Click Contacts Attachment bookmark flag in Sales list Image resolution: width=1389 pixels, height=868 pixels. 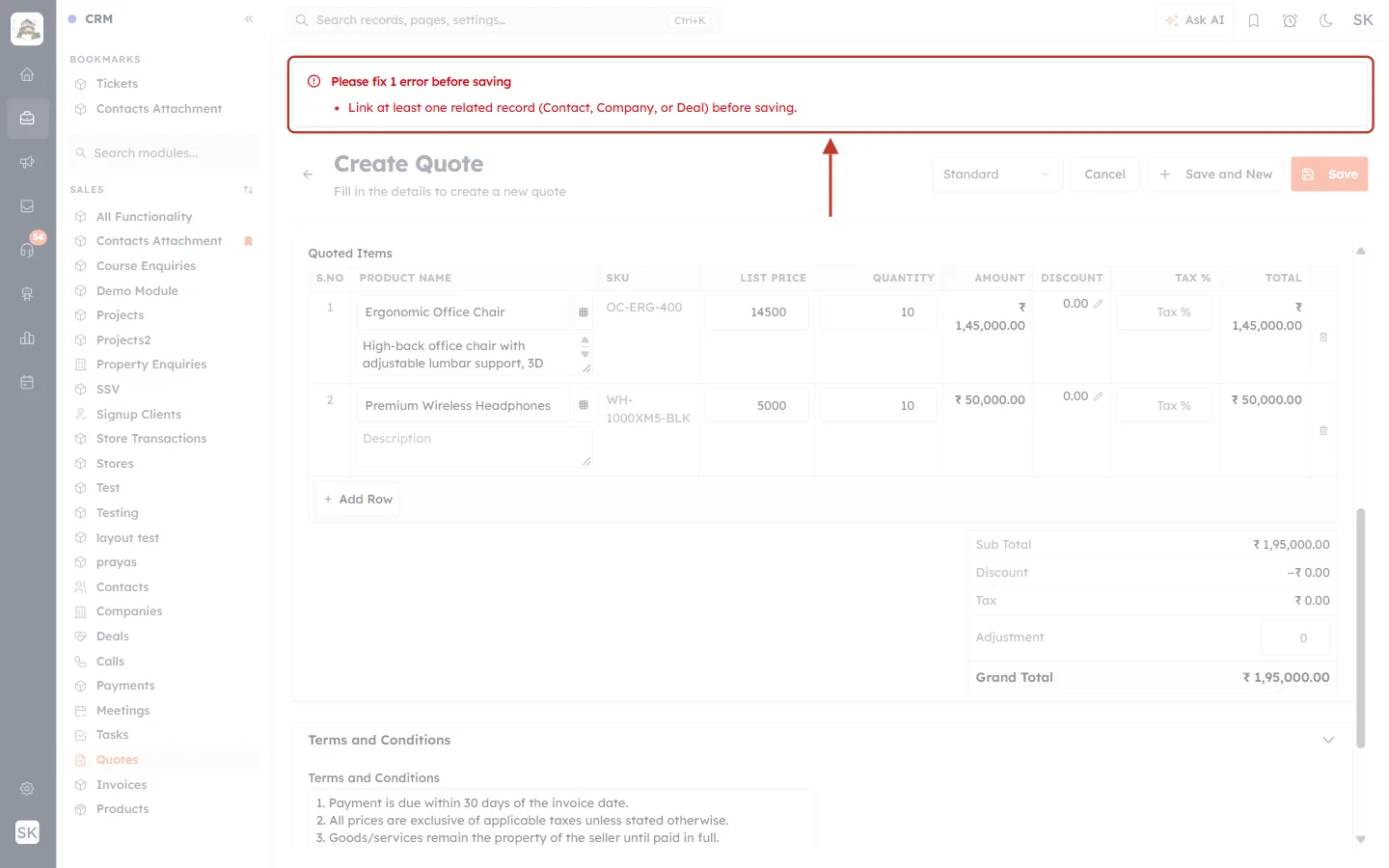pos(248,241)
